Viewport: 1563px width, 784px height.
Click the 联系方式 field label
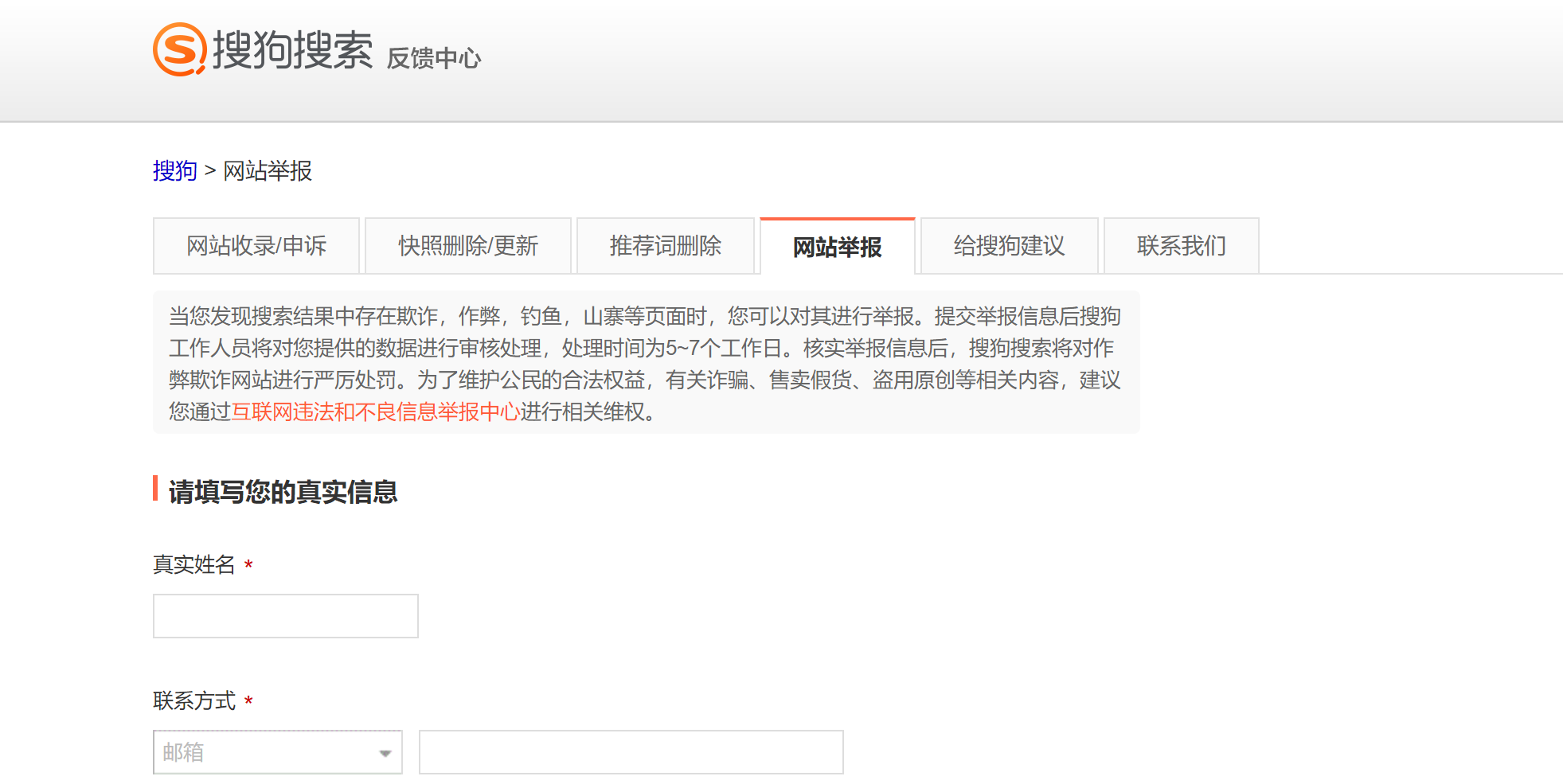(194, 700)
